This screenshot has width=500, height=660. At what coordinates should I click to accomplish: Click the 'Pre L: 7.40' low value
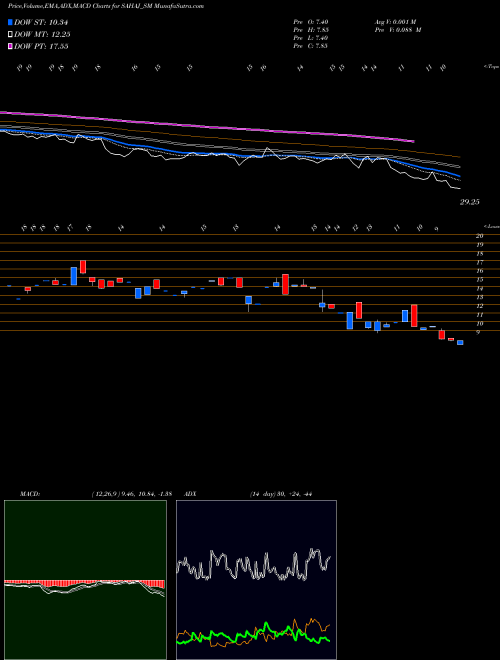tap(311, 38)
